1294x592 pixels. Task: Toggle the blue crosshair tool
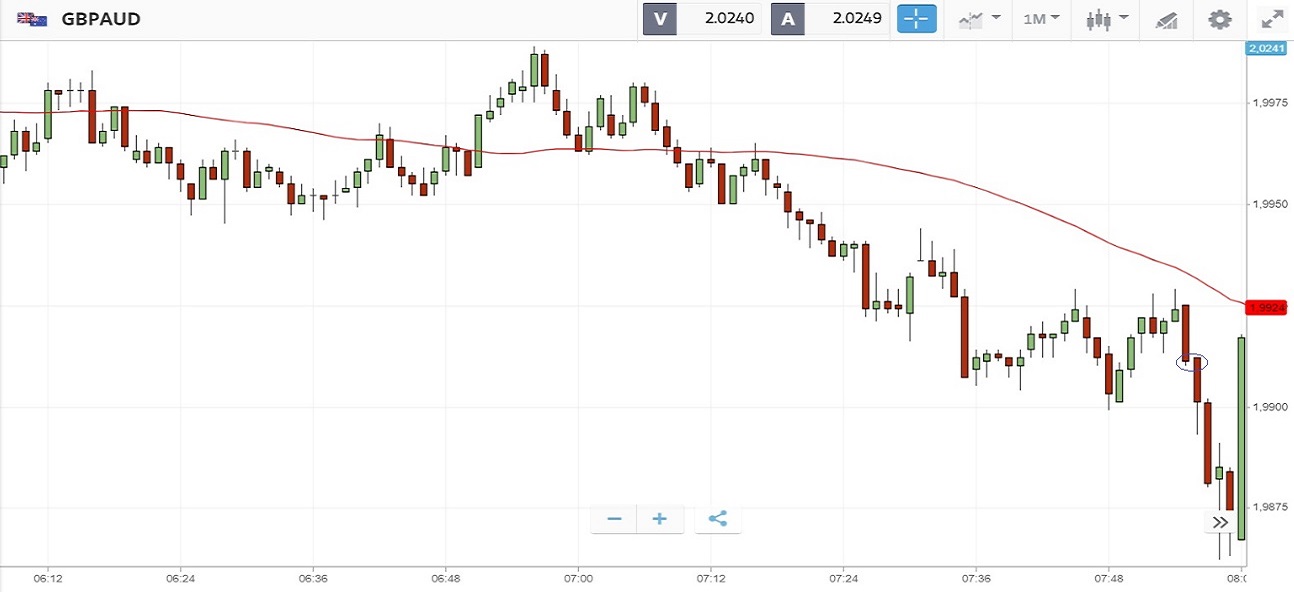(x=916, y=19)
